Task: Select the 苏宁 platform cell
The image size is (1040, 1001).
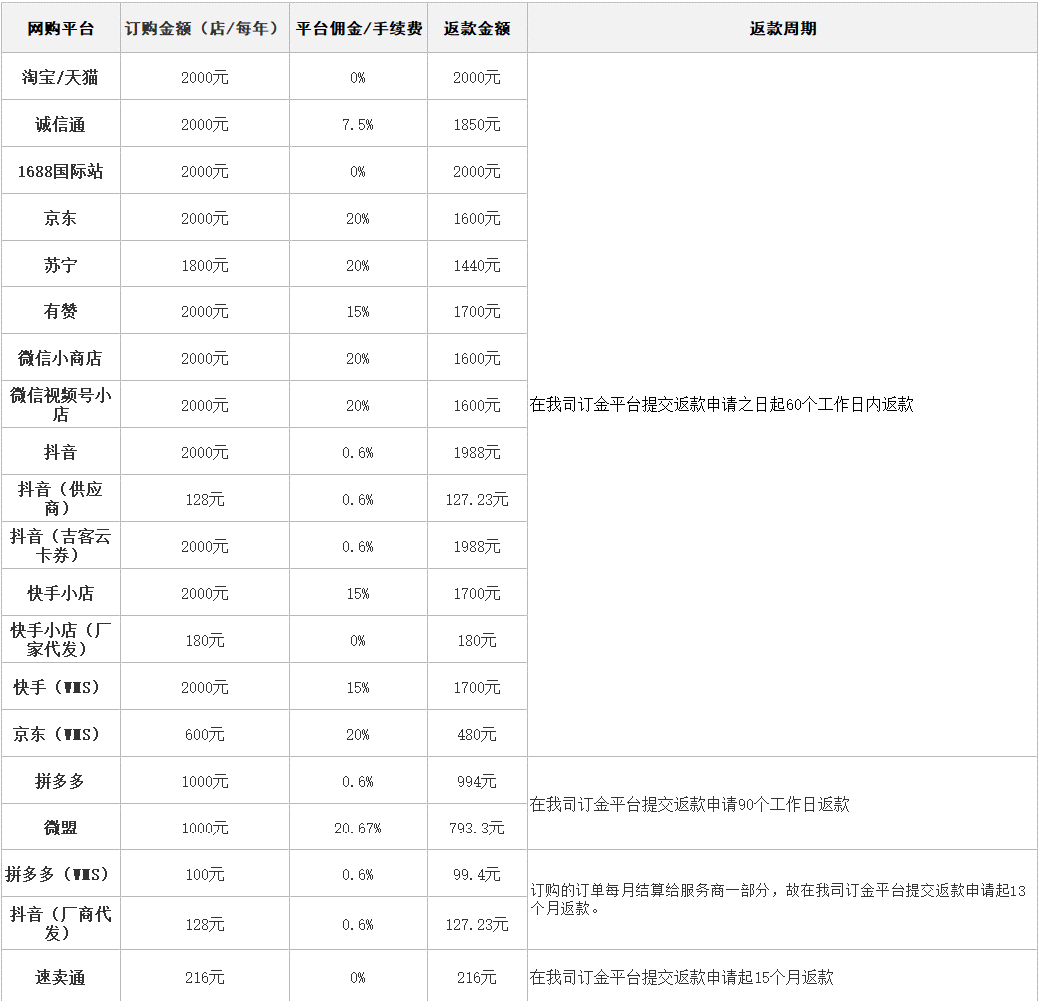Action: click(60, 265)
